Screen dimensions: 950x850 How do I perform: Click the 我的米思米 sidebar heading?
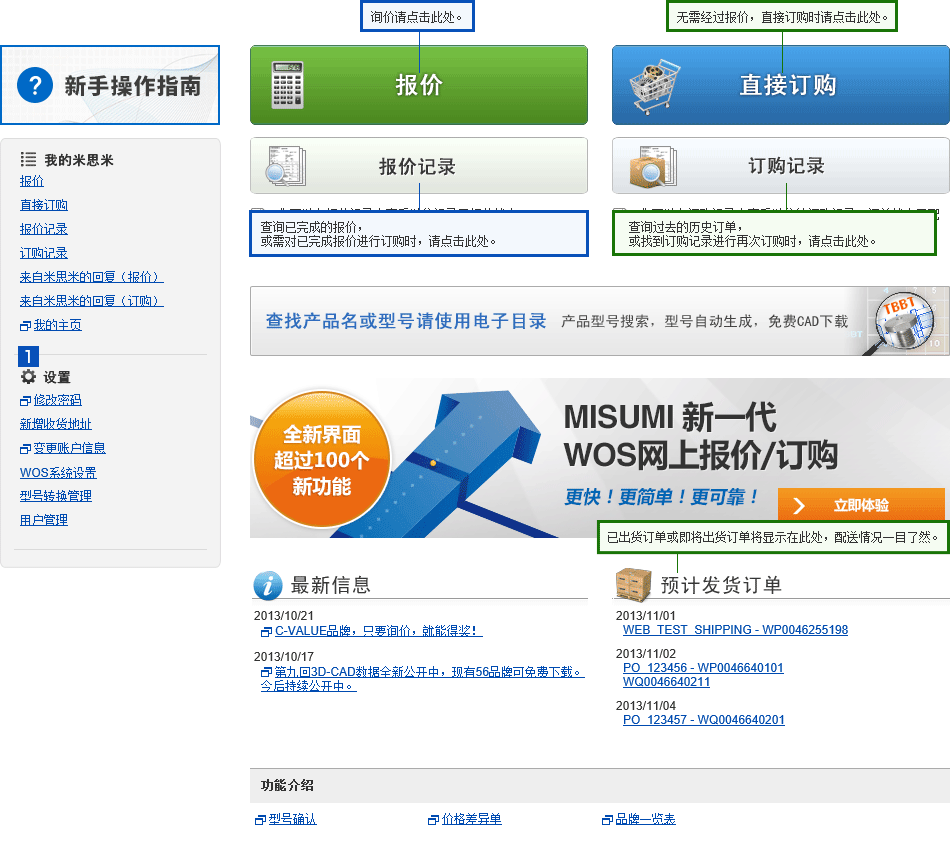tap(79, 160)
